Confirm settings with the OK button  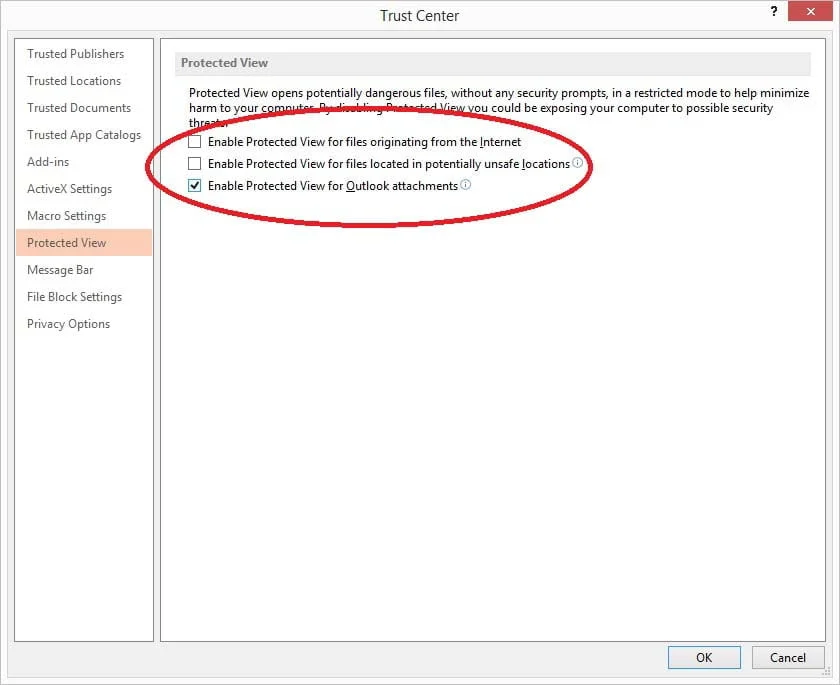pyautogui.click(x=704, y=657)
